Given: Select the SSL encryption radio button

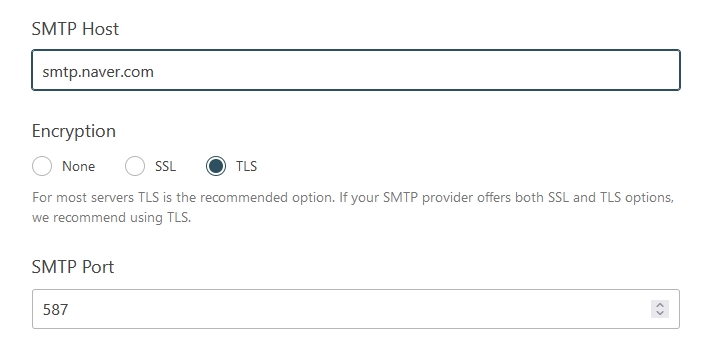Looking at the screenshot, I should tap(135, 166).
